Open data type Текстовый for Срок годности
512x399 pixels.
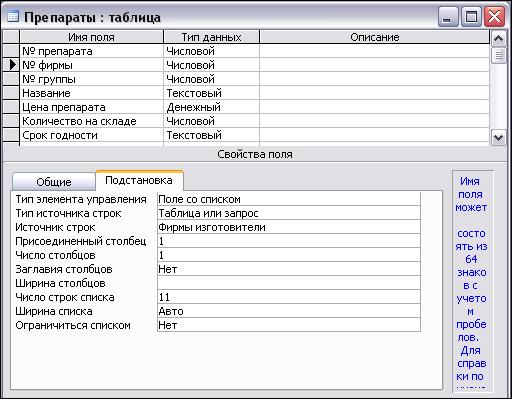[211, 135]
